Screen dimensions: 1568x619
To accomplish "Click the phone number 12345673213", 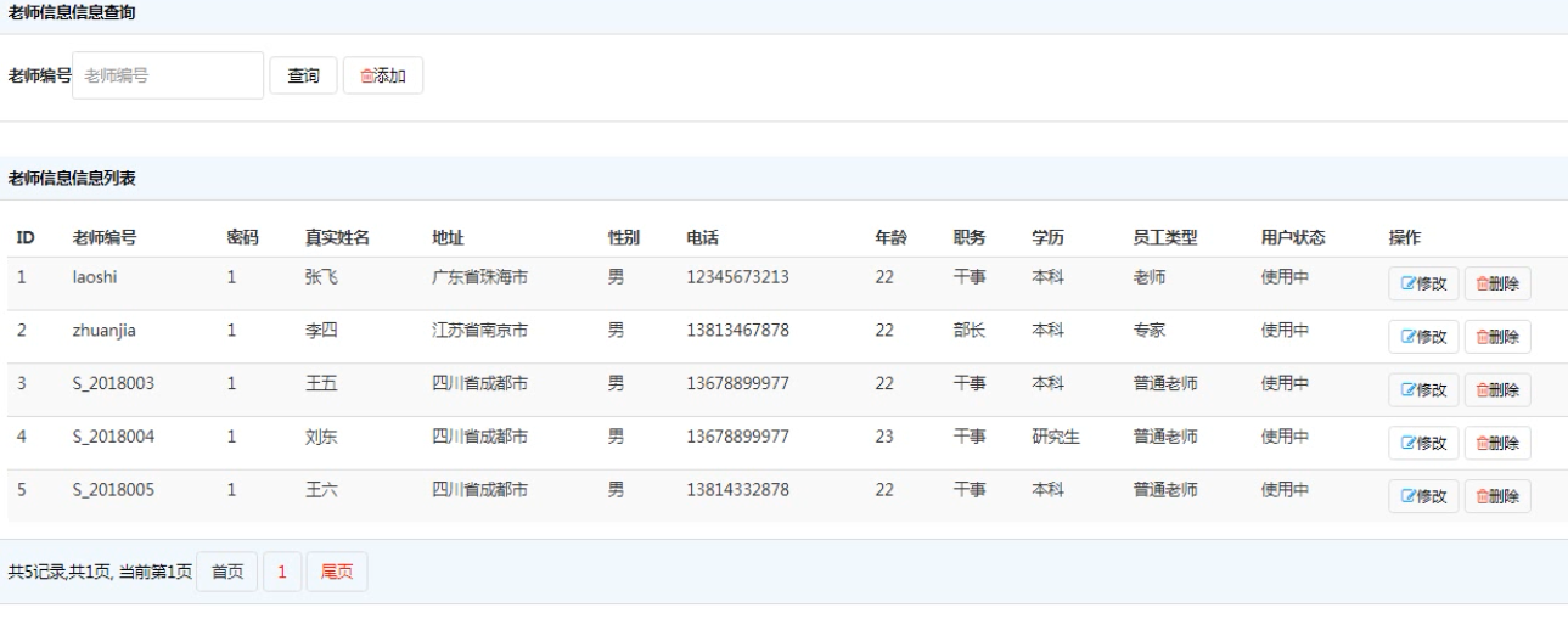I will [738, 277].
